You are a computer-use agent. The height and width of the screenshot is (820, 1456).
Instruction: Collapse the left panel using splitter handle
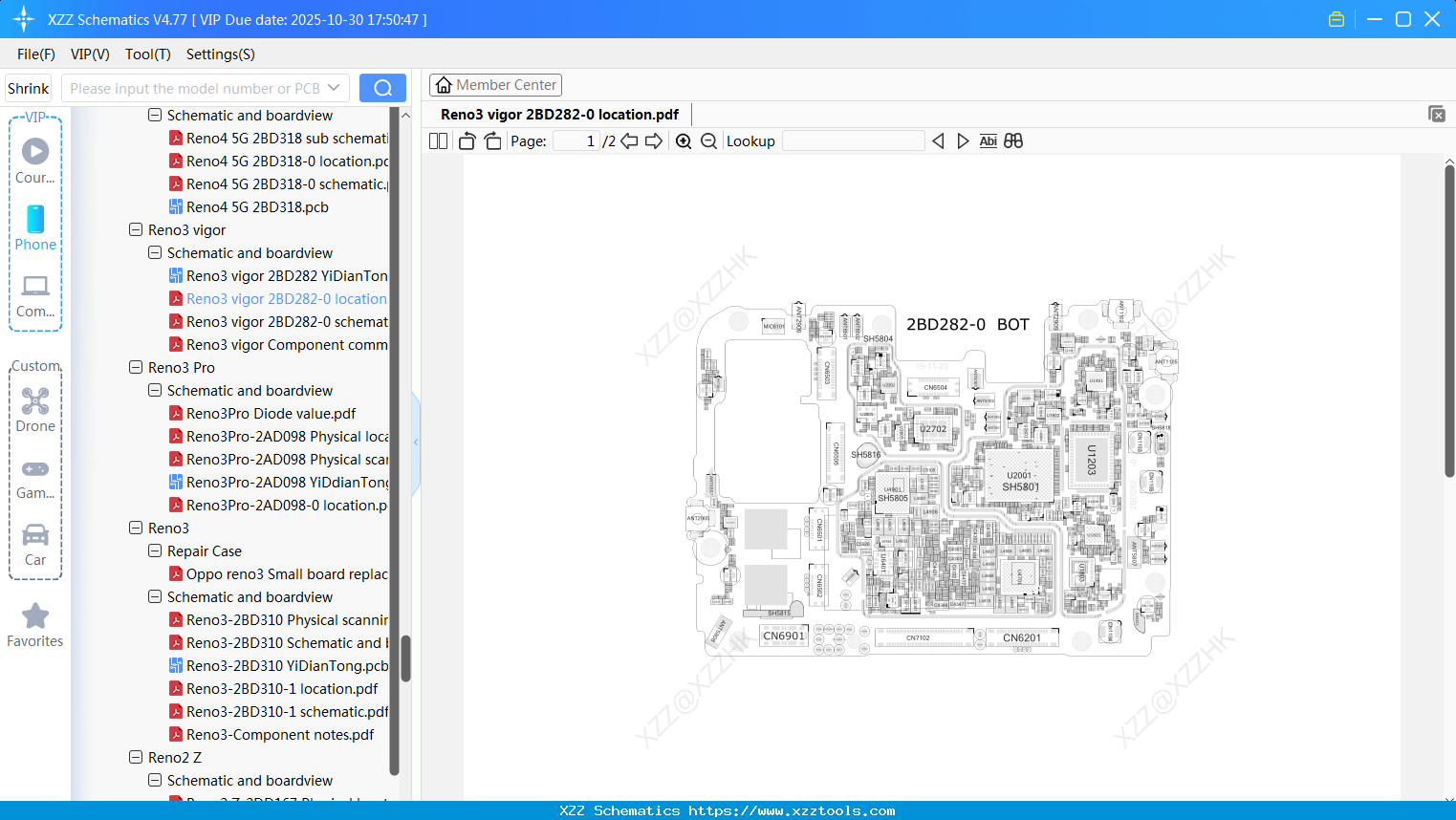coord(416,442)
